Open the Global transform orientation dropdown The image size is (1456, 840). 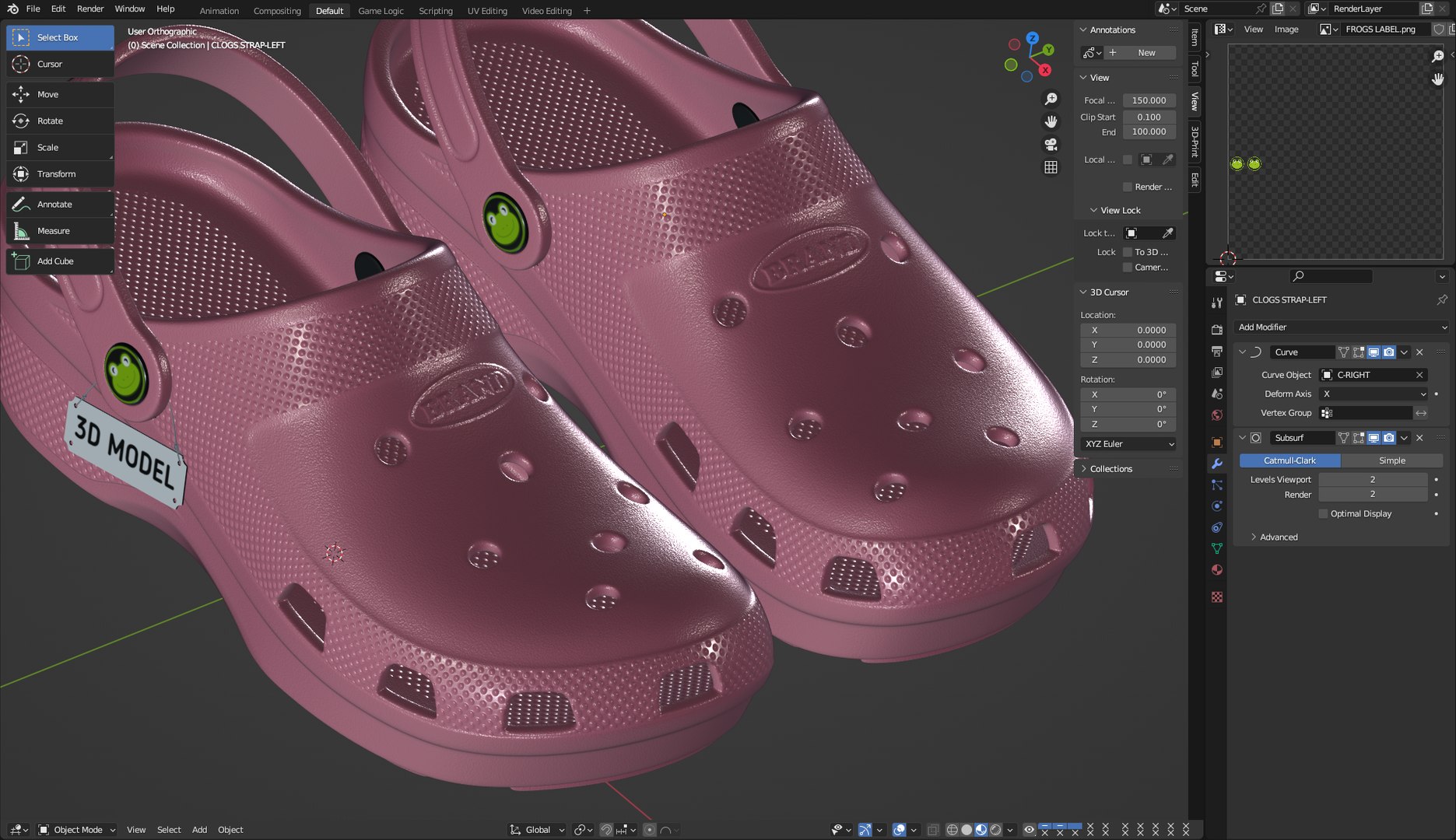(537, 830)
